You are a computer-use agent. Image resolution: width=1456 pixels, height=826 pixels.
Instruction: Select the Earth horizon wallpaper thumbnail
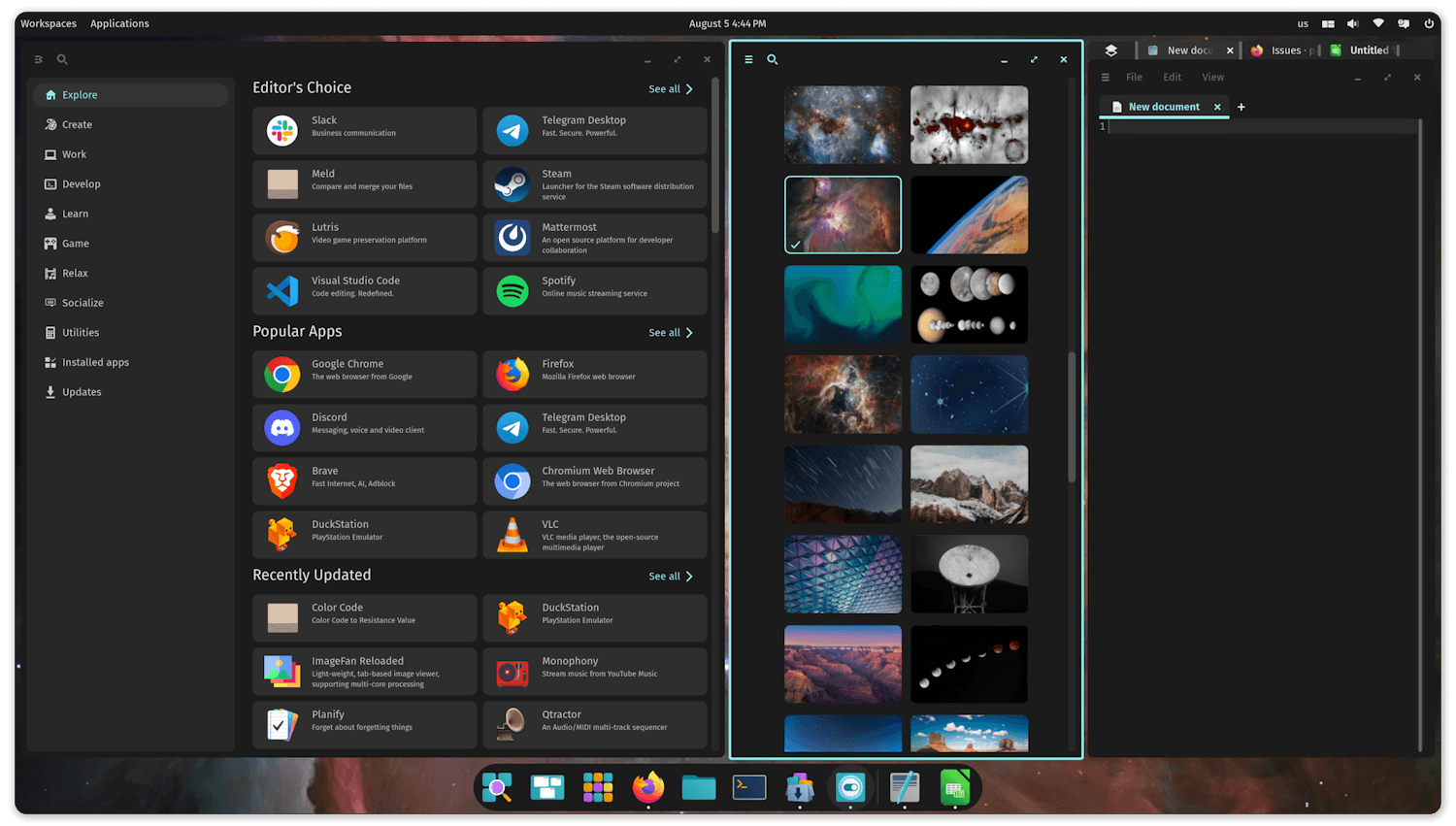(x=969, y=215)
